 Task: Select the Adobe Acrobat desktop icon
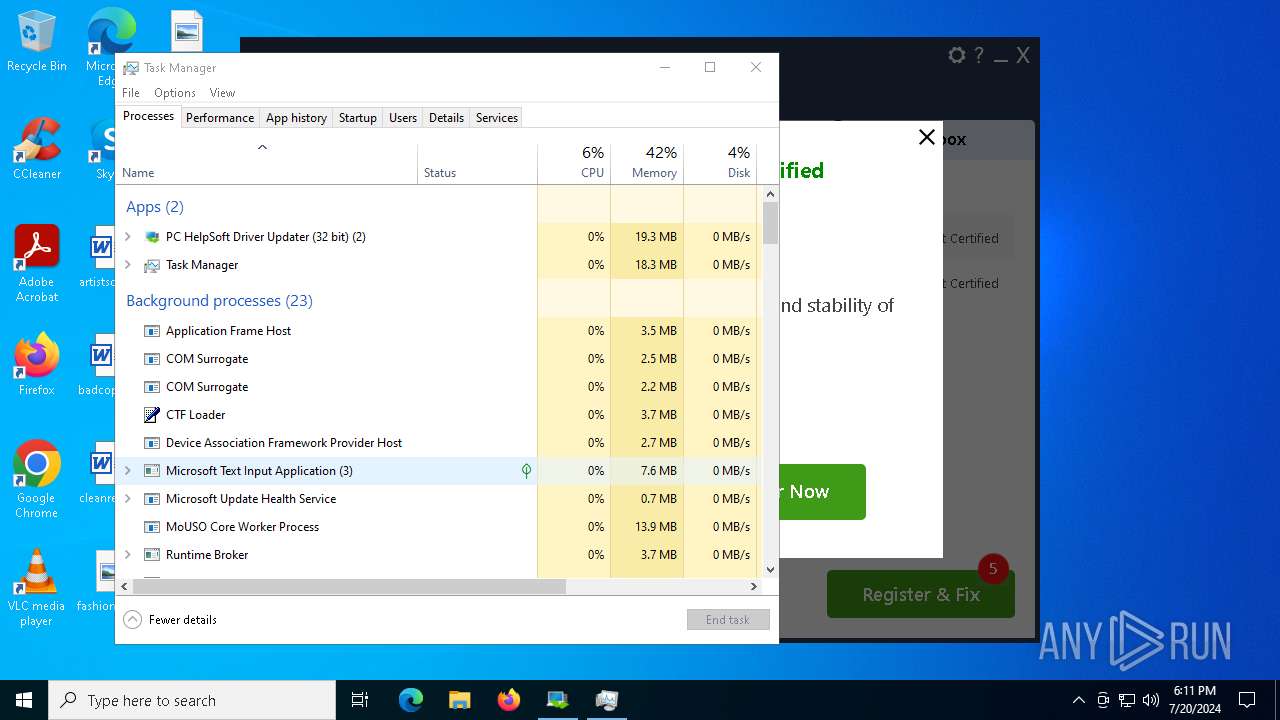[37, 264]
